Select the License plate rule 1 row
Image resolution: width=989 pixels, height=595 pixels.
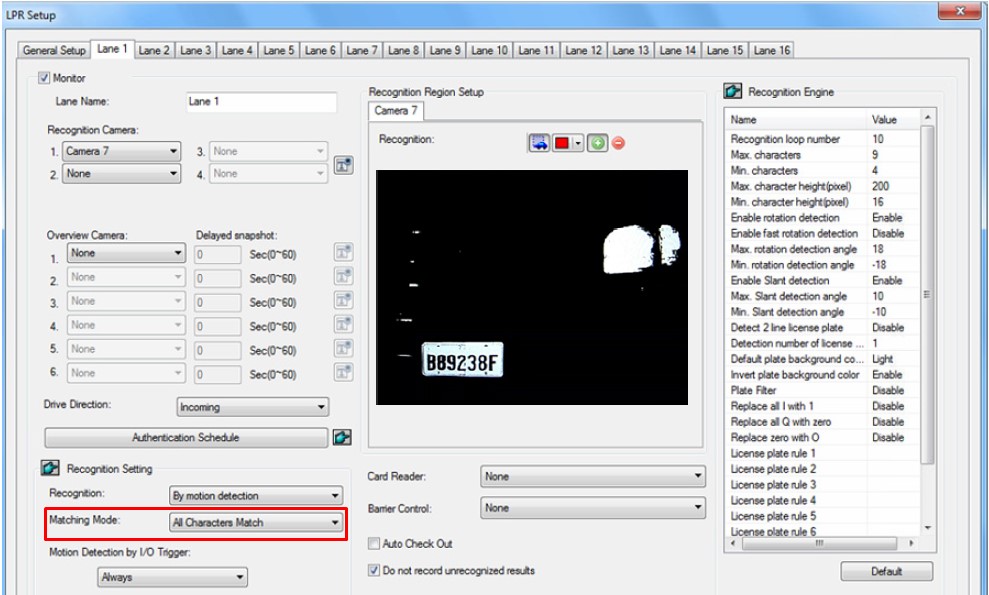[x=824, y=453]
